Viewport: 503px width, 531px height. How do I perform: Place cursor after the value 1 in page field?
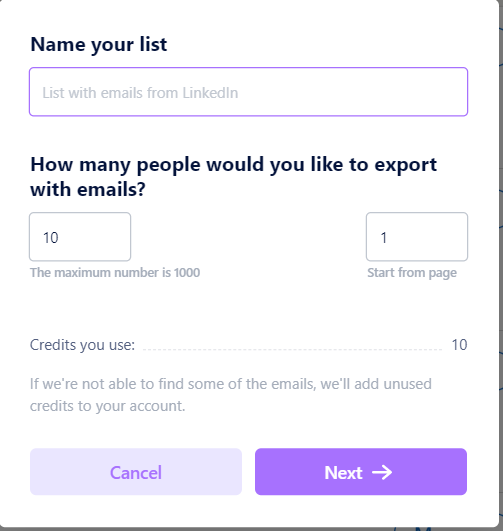coord(388,238)
